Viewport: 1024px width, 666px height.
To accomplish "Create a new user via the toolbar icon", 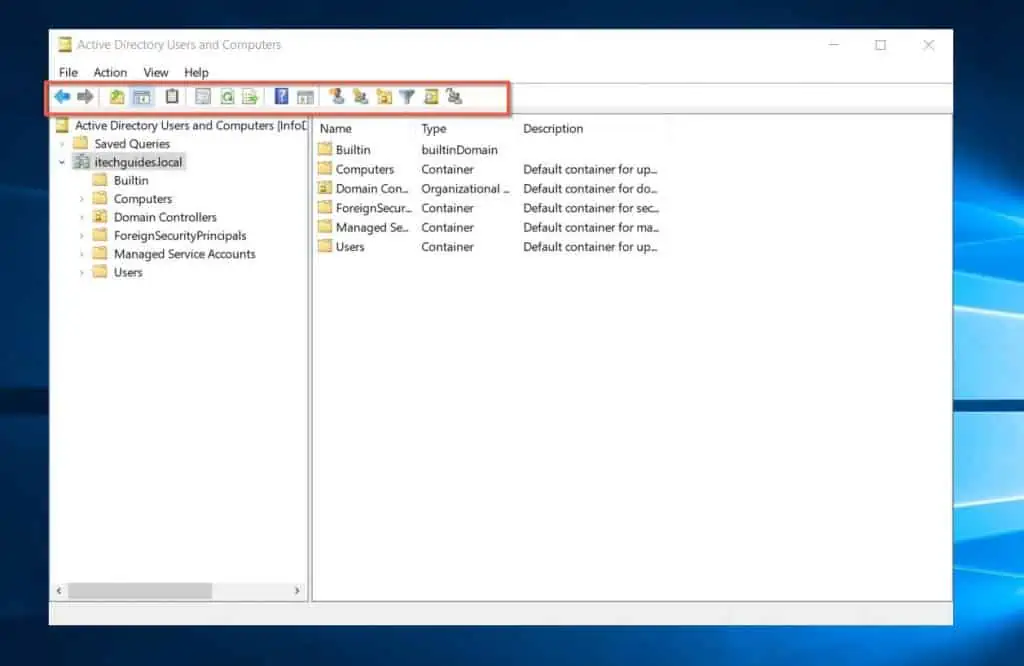I will tap(336, 97).
